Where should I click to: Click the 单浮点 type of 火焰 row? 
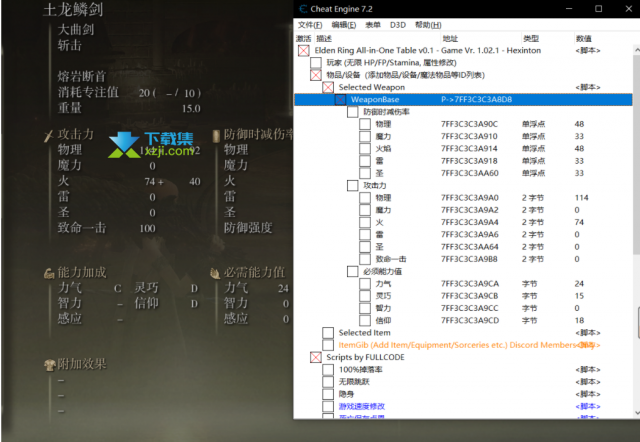pos(533,149)
